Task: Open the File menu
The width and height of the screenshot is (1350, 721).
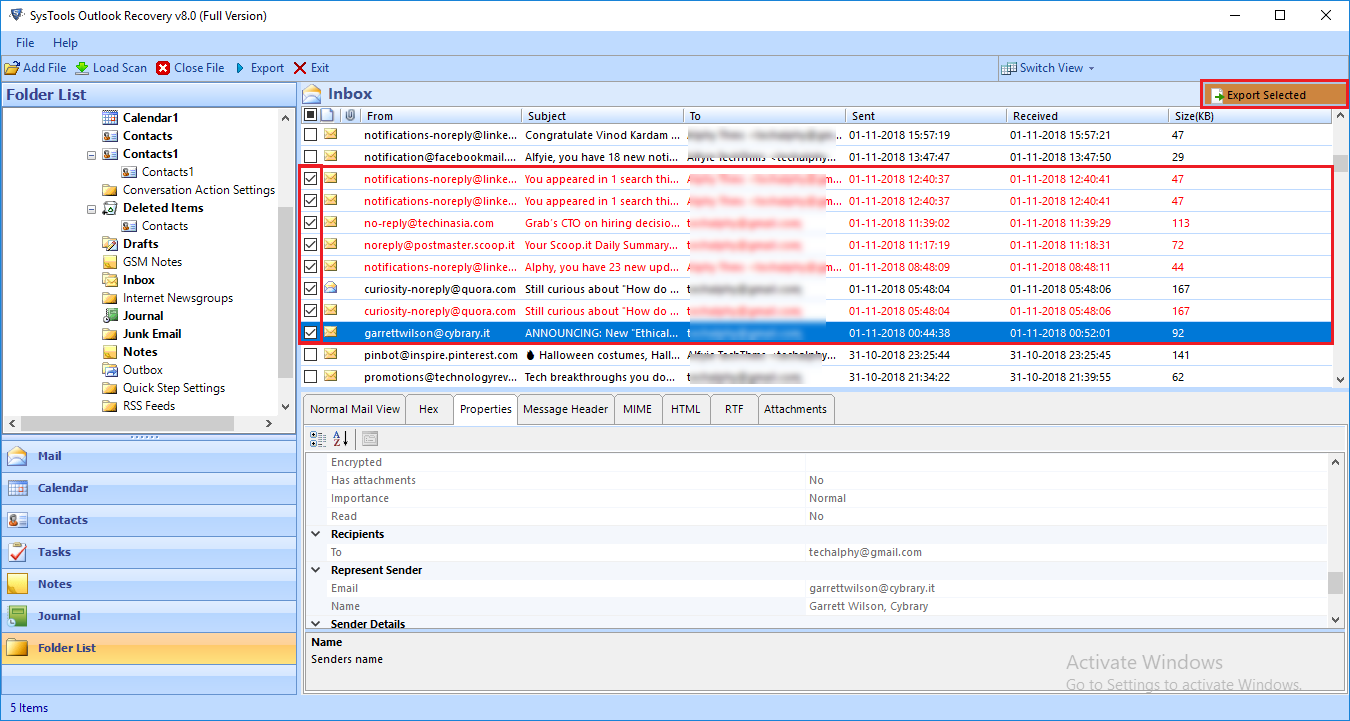Action: click(23, 43)
